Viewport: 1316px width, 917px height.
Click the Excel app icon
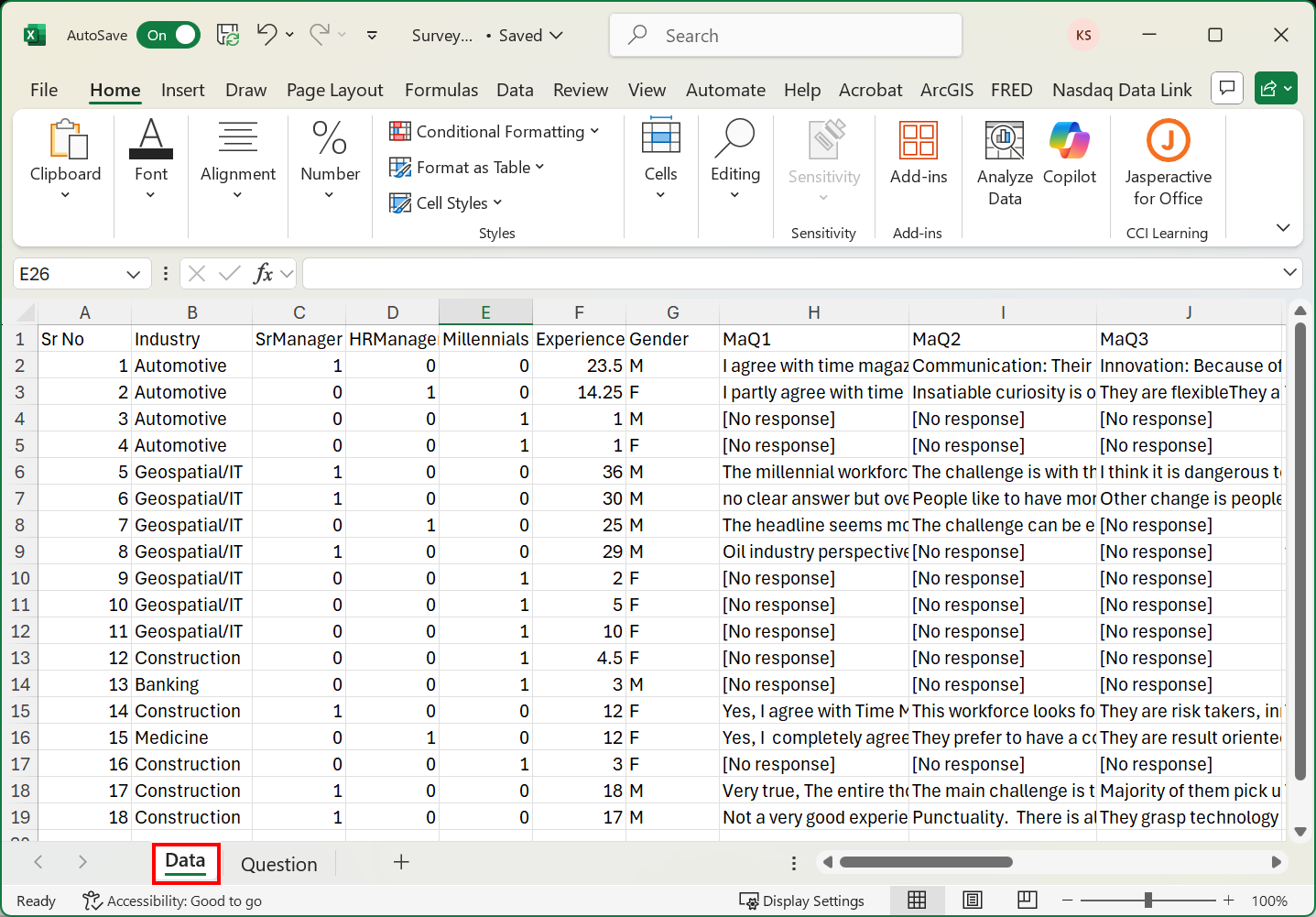point(35,35)
